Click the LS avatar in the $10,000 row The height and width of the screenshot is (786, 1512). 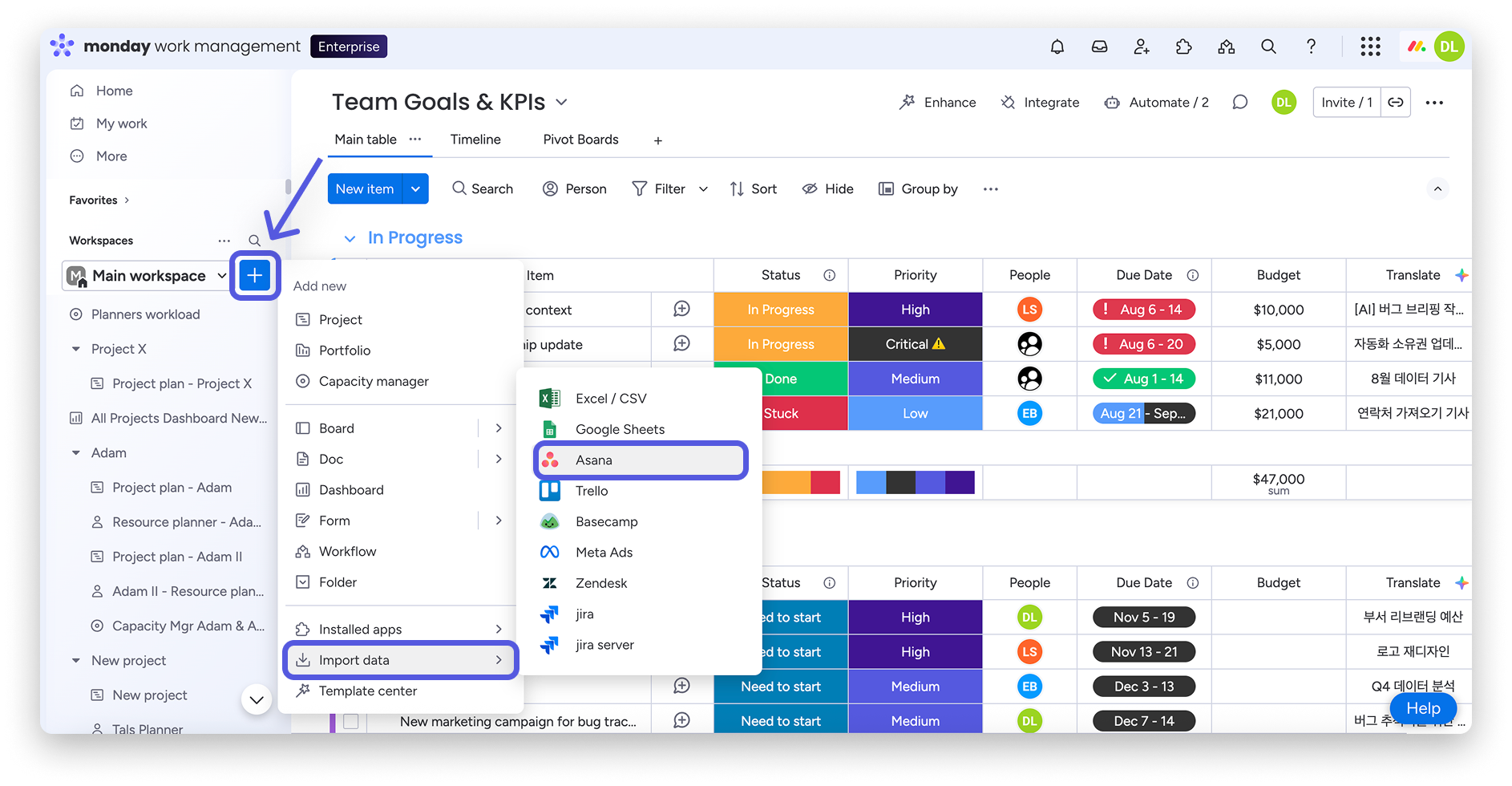click(x=1030, y=310)
